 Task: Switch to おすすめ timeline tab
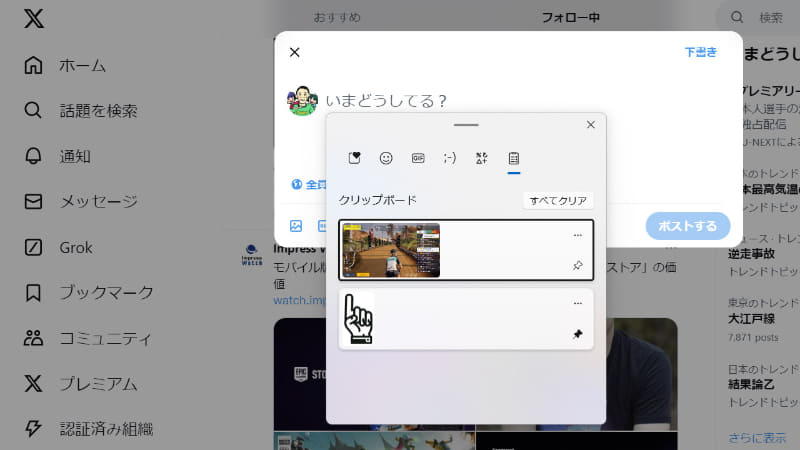coord(337,17)
